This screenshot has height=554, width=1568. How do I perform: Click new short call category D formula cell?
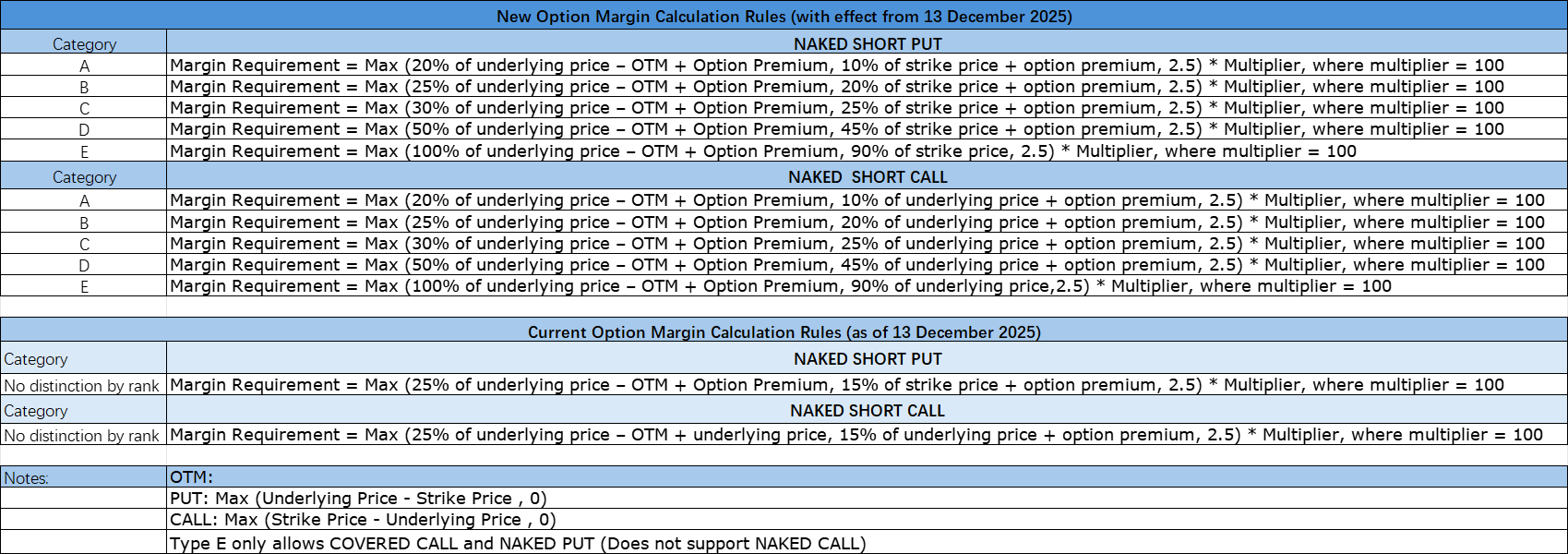[856, 265]
